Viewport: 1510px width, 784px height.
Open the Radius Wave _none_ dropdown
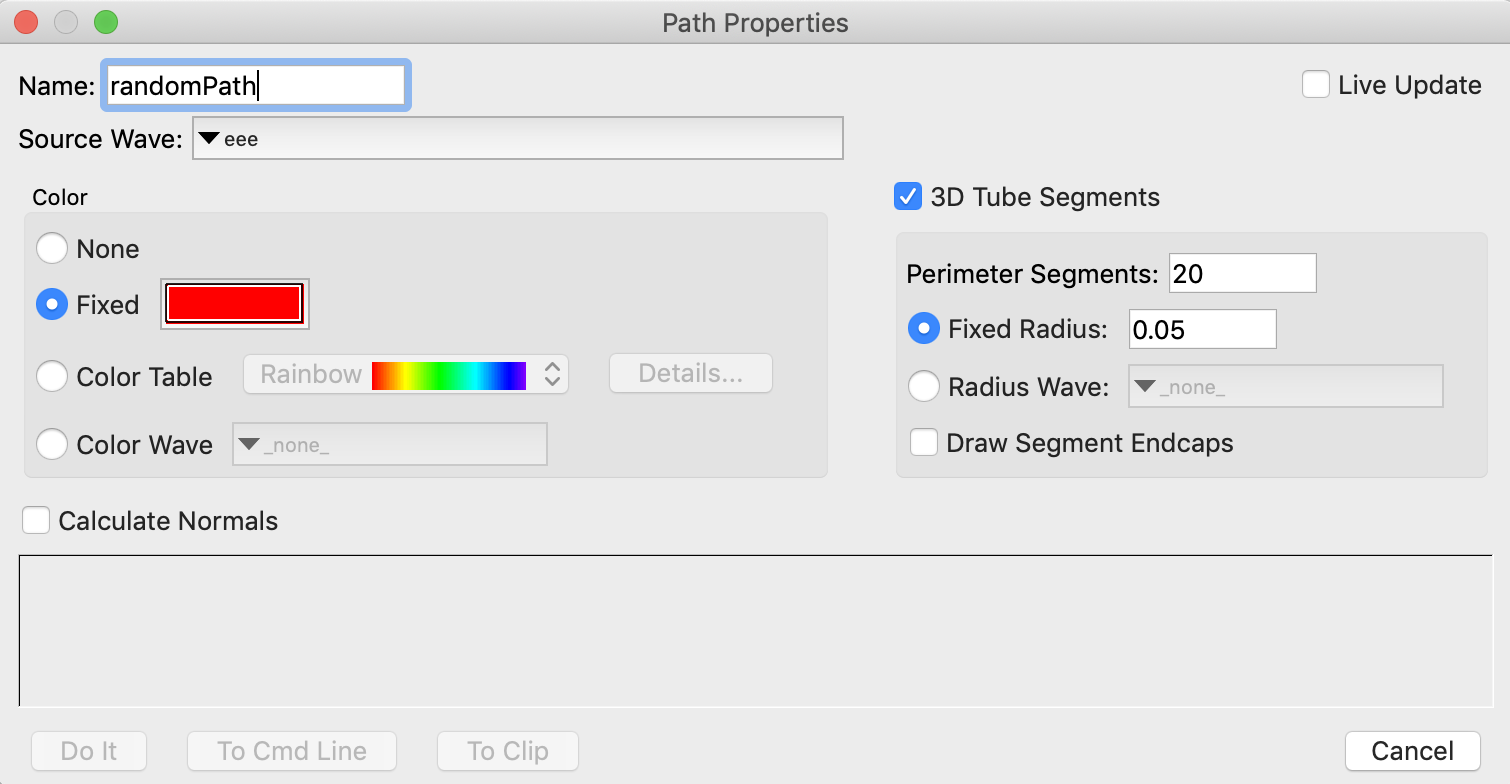click(x=1285, y=387)
